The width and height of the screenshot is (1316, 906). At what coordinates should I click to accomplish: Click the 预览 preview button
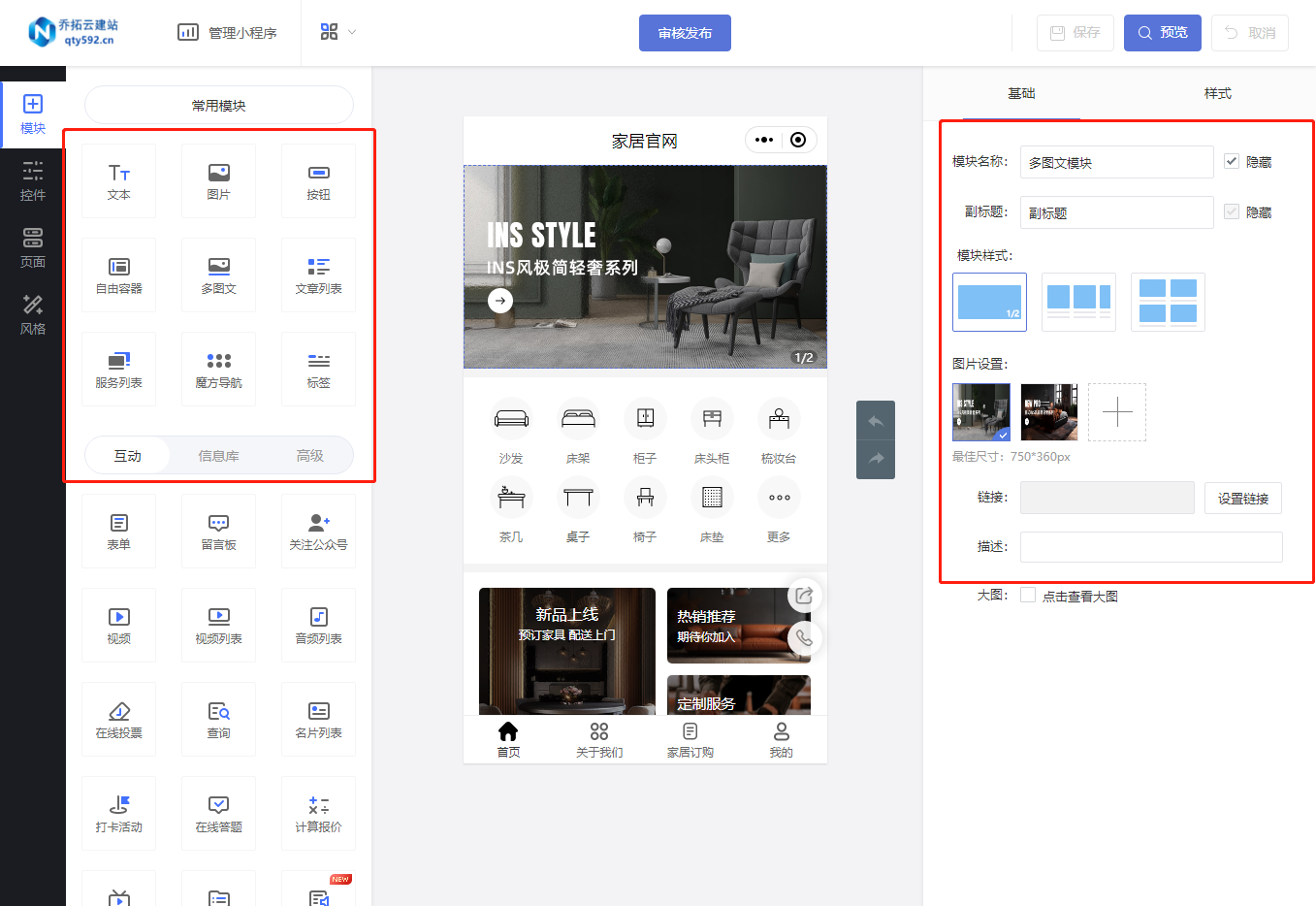[1162, 33]
